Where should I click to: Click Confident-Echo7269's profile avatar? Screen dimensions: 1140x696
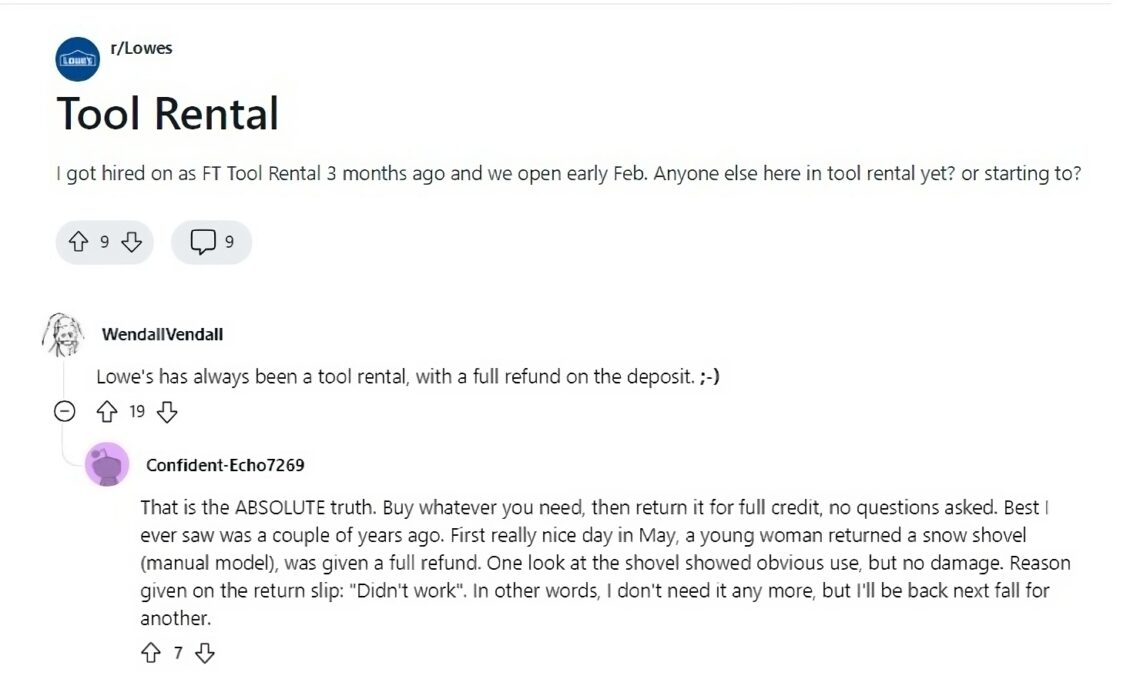pyautogui.click(x=107, y=465)
